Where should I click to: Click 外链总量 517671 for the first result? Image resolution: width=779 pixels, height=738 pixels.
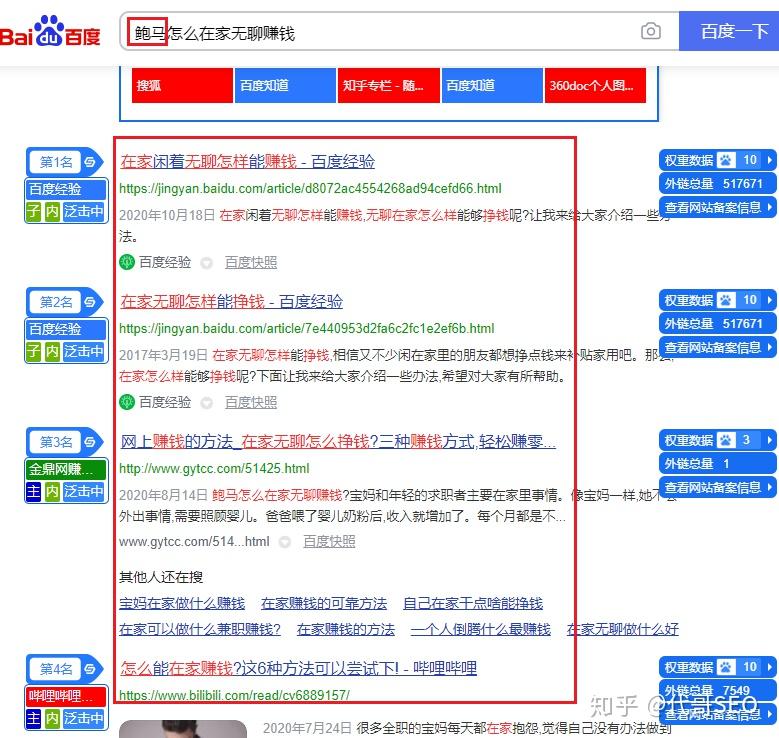click(x=717, y=183)
